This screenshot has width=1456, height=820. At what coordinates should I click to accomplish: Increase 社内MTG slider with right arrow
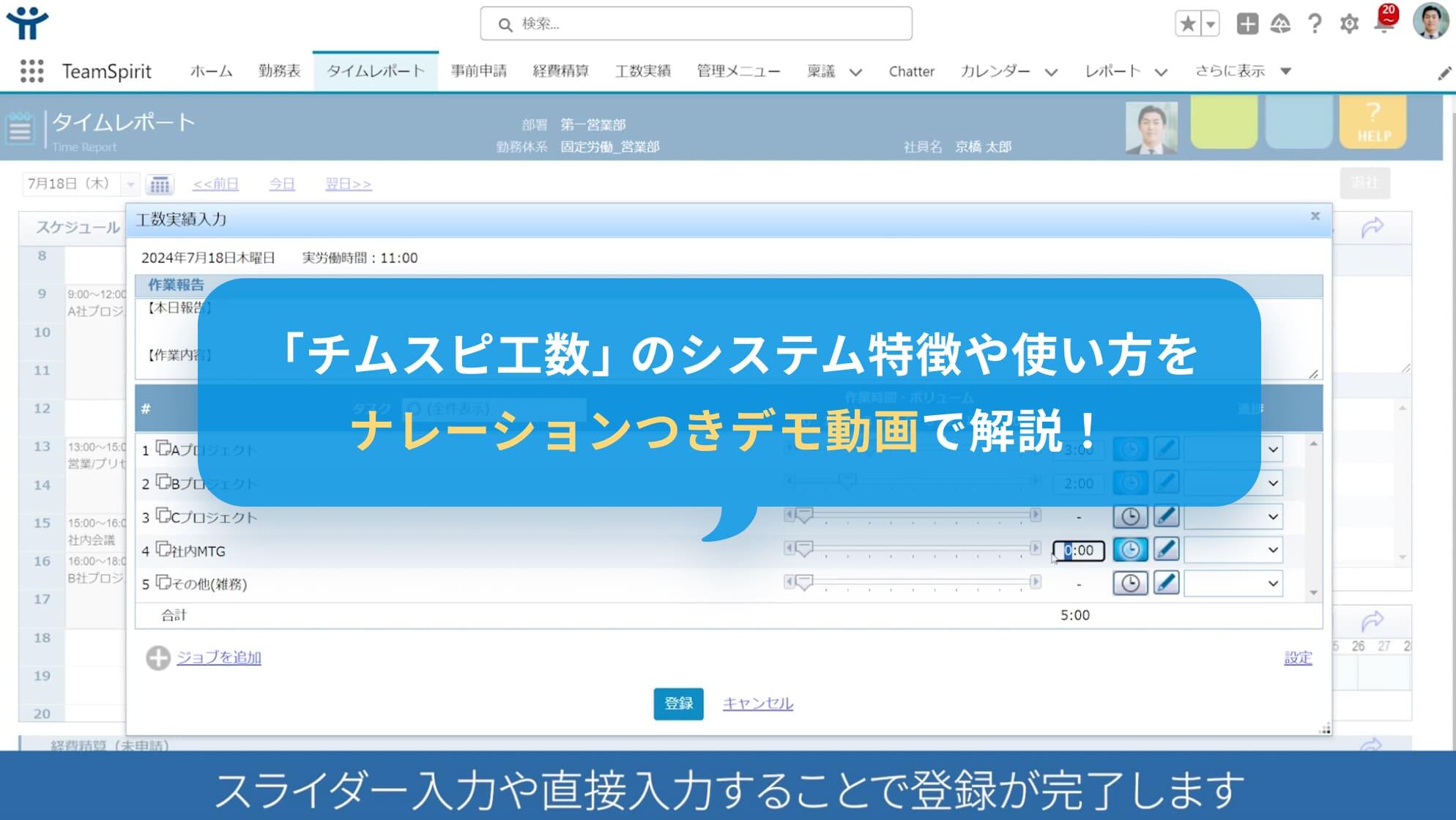pos(1036,548)
